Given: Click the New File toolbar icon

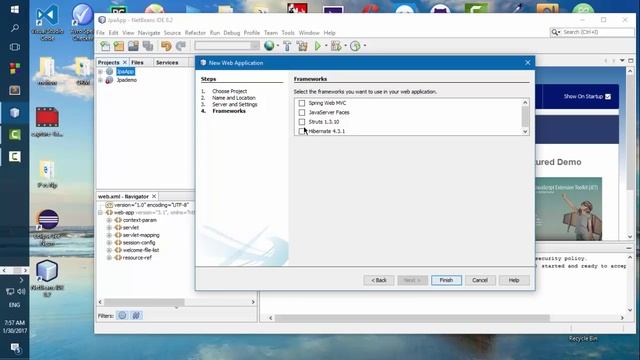Looking at the screenshot, I should [105, 46].
